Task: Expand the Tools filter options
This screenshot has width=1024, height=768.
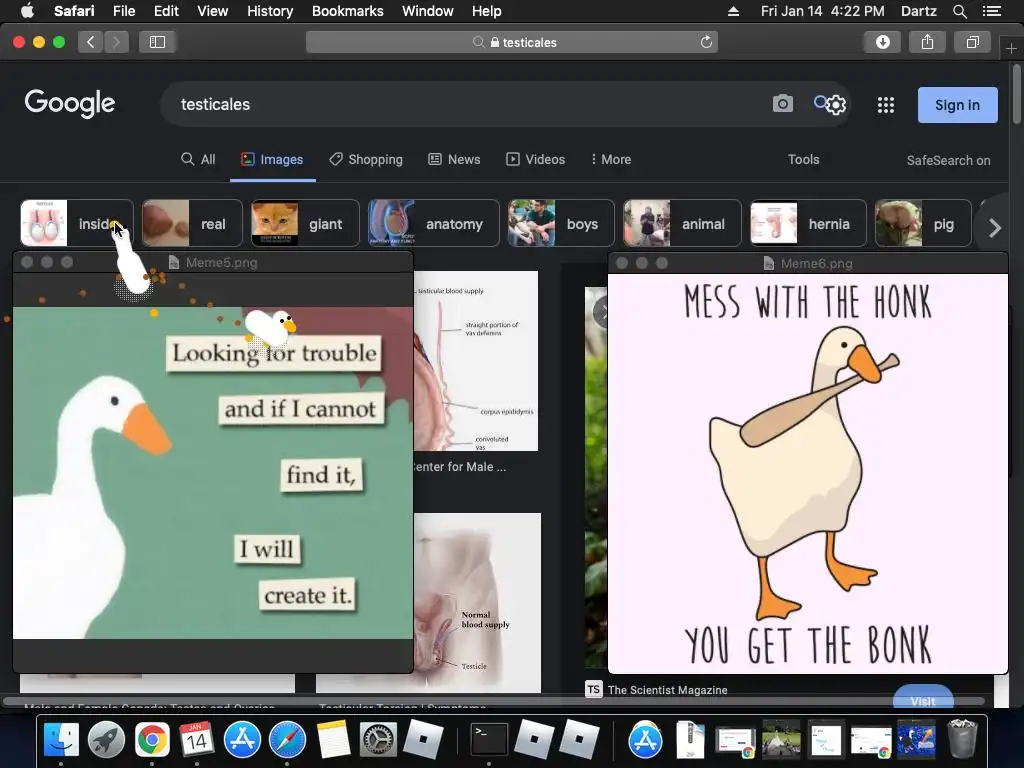Action: (x=803, y=159)
